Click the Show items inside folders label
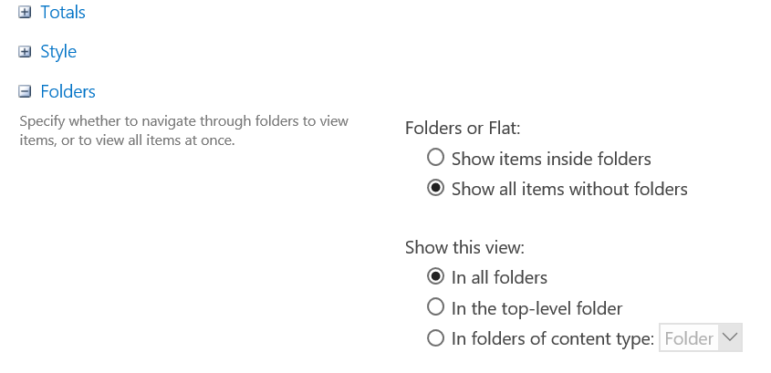 551,159
